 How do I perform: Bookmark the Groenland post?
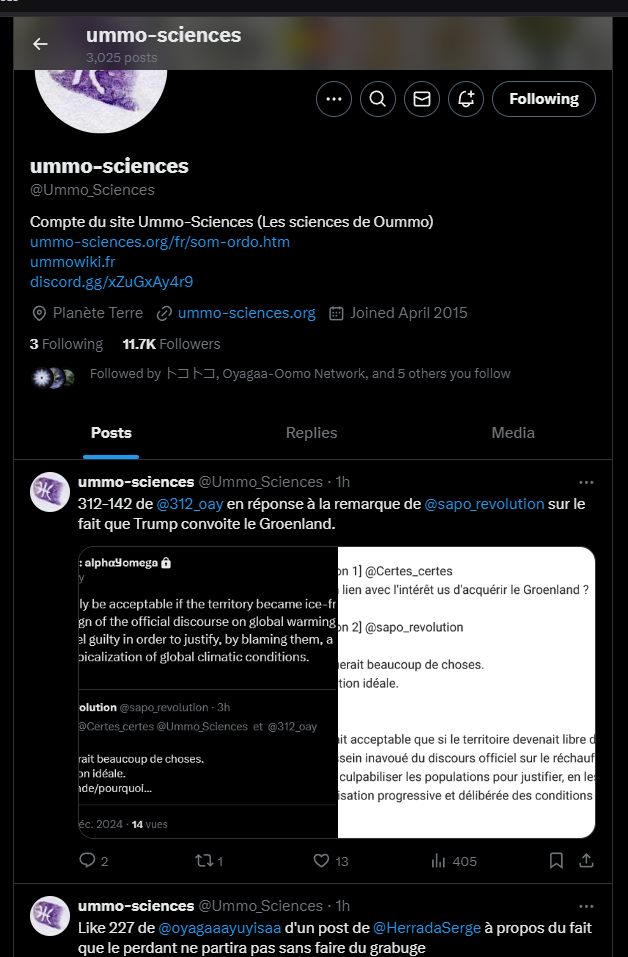(557, 860)
